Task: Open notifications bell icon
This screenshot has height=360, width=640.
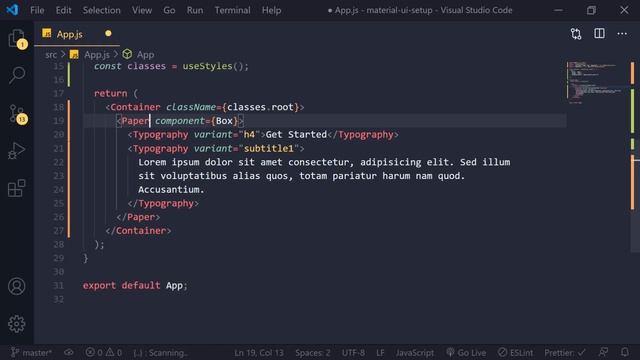Action: click(x=625, y=352)
